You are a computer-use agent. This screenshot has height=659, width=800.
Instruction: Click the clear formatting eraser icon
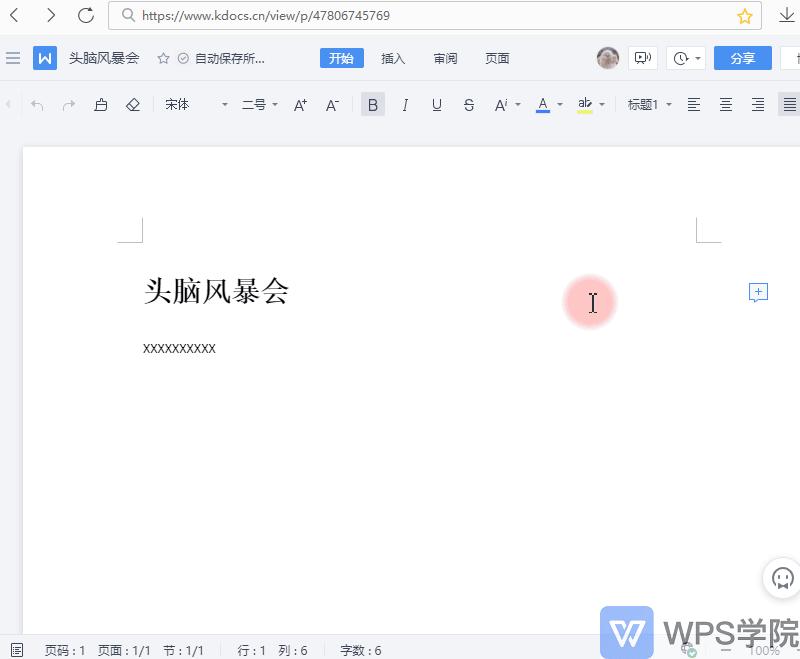pos(133,104)
